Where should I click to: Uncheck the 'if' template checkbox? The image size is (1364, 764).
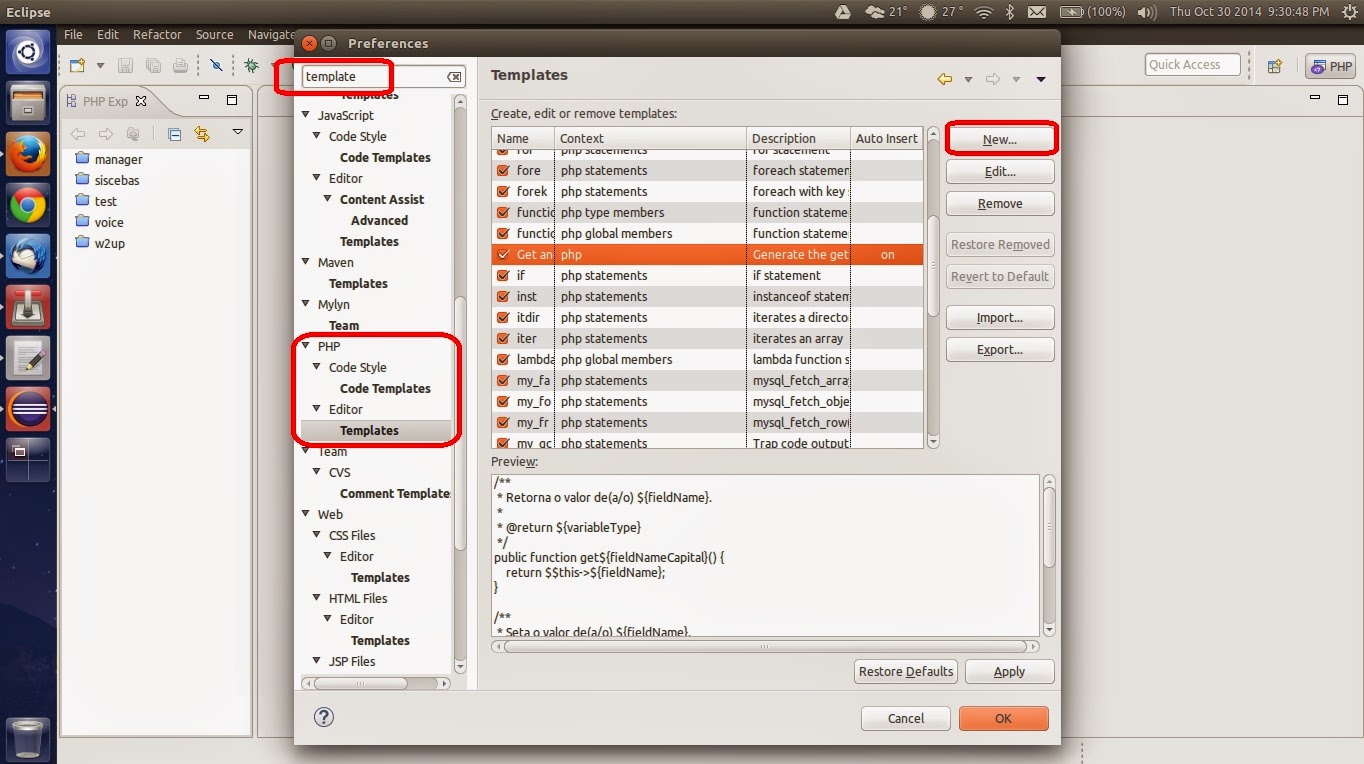503,275
